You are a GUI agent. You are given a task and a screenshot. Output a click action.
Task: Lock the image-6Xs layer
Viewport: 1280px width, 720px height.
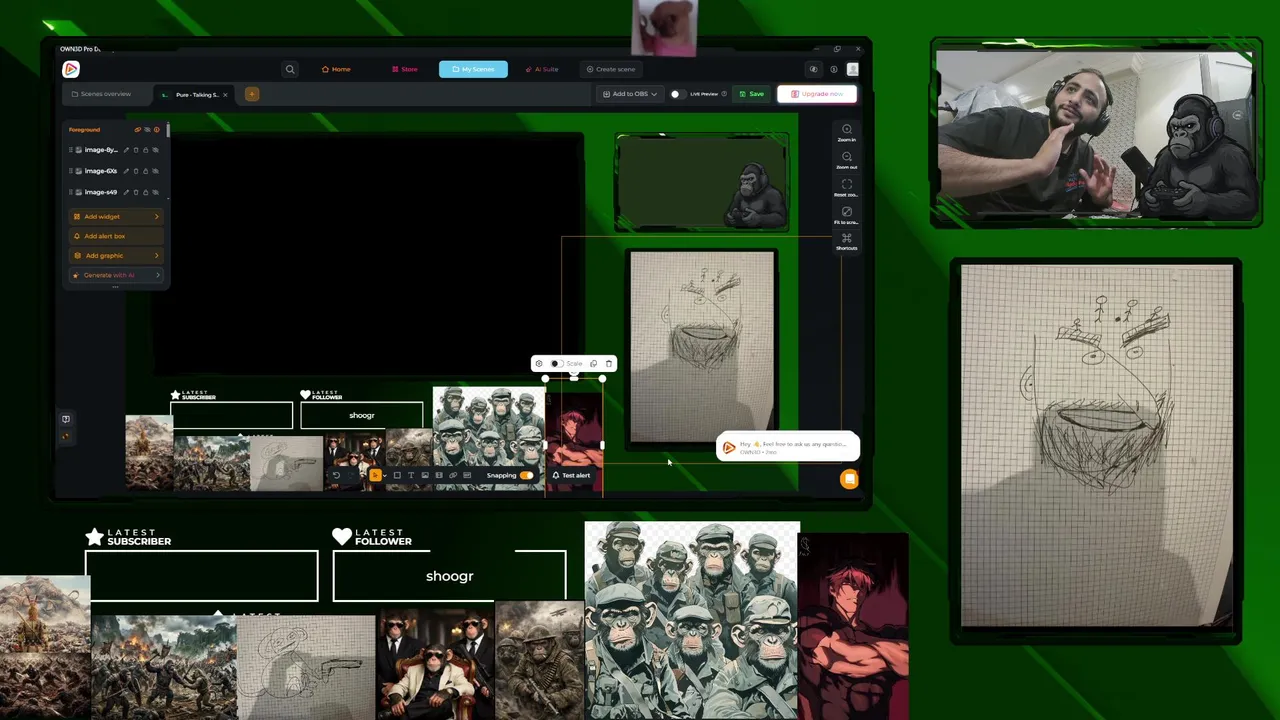[x=145, y=171]
